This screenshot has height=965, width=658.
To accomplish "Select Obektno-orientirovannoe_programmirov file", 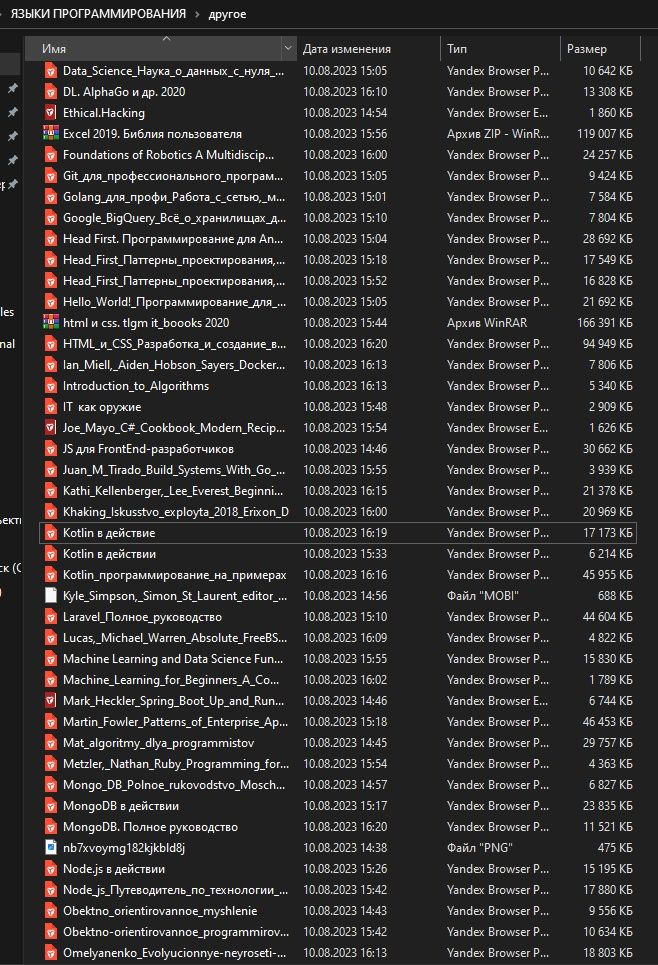I will pos(176,931).
